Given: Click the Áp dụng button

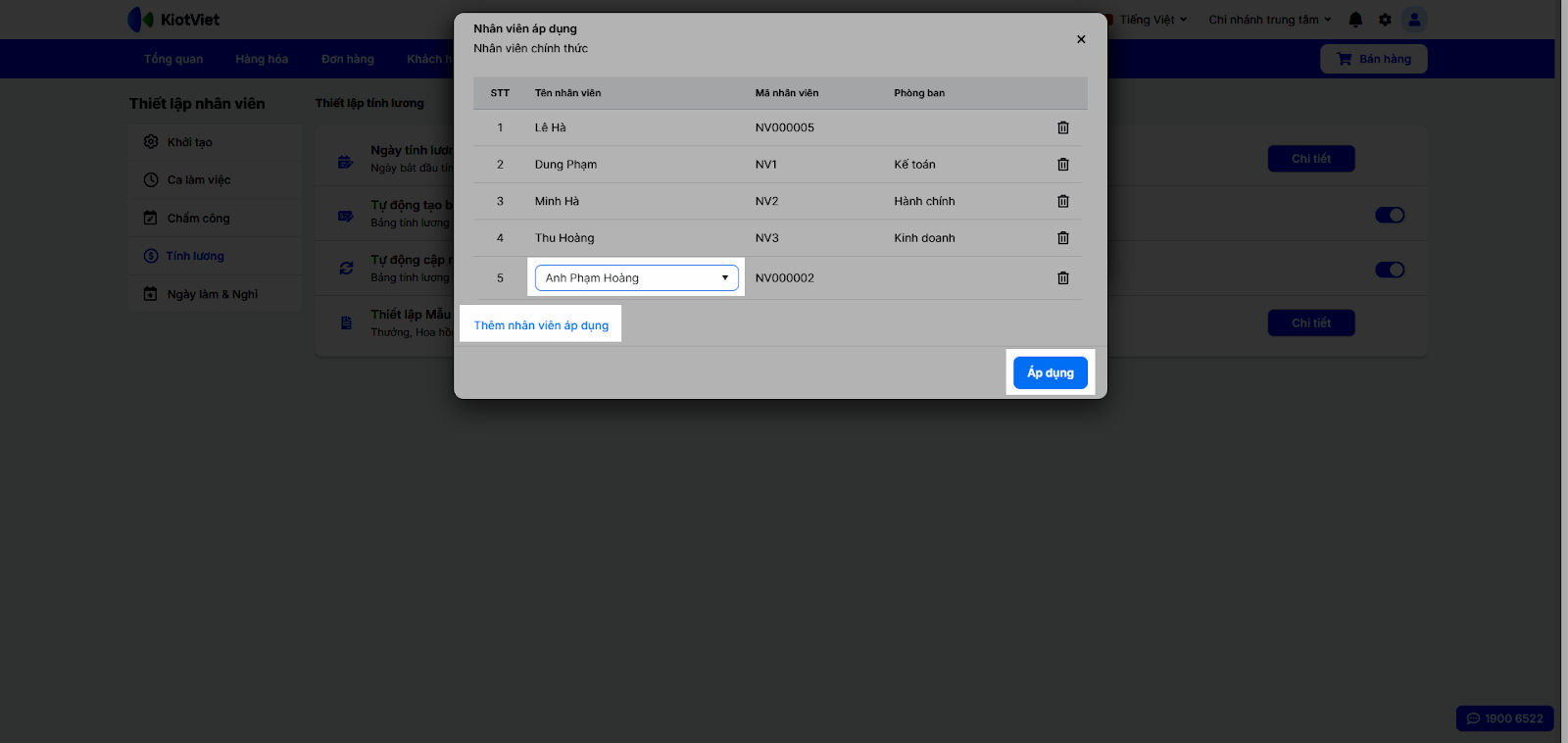Looking at the screenshot, I should 1051,372.
